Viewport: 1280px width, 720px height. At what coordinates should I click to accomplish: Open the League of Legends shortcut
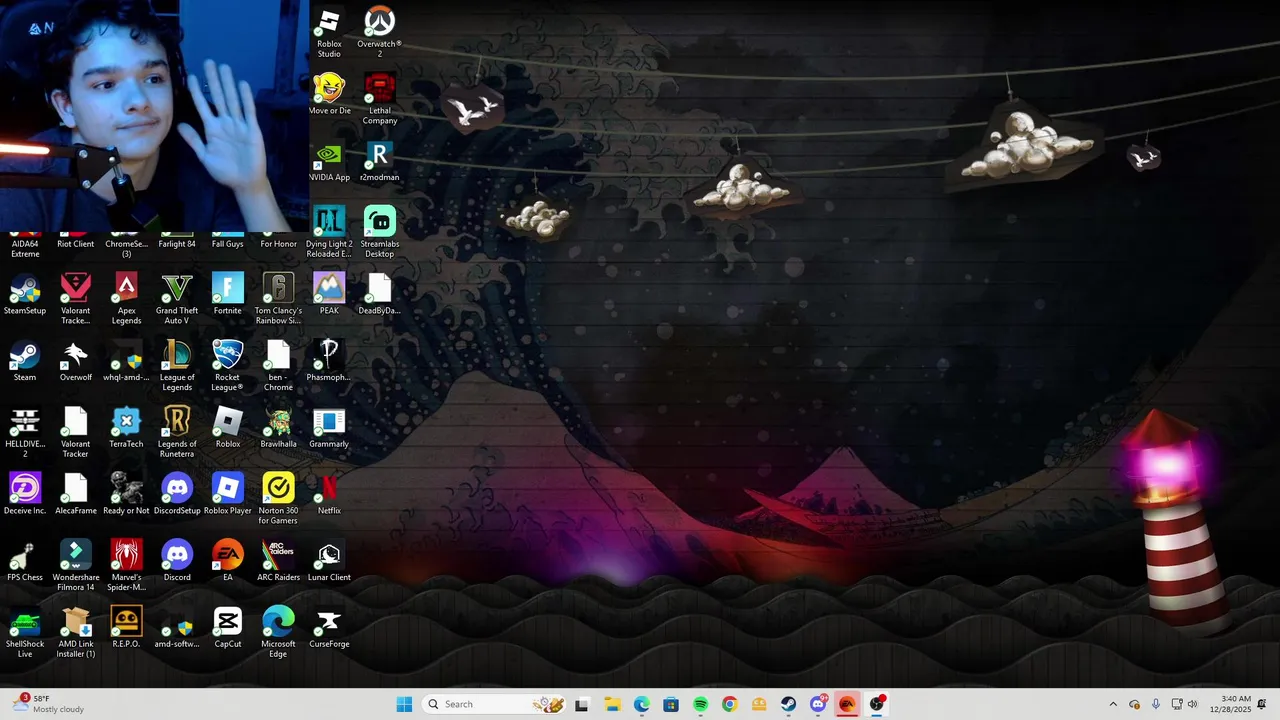pyautogui.click(x=177, y=366)
